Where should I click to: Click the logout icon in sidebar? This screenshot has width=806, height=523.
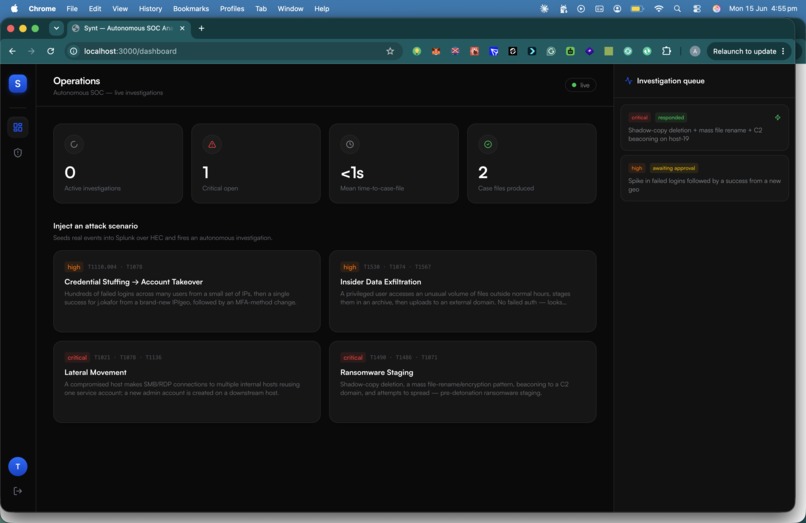coord(17,491)
